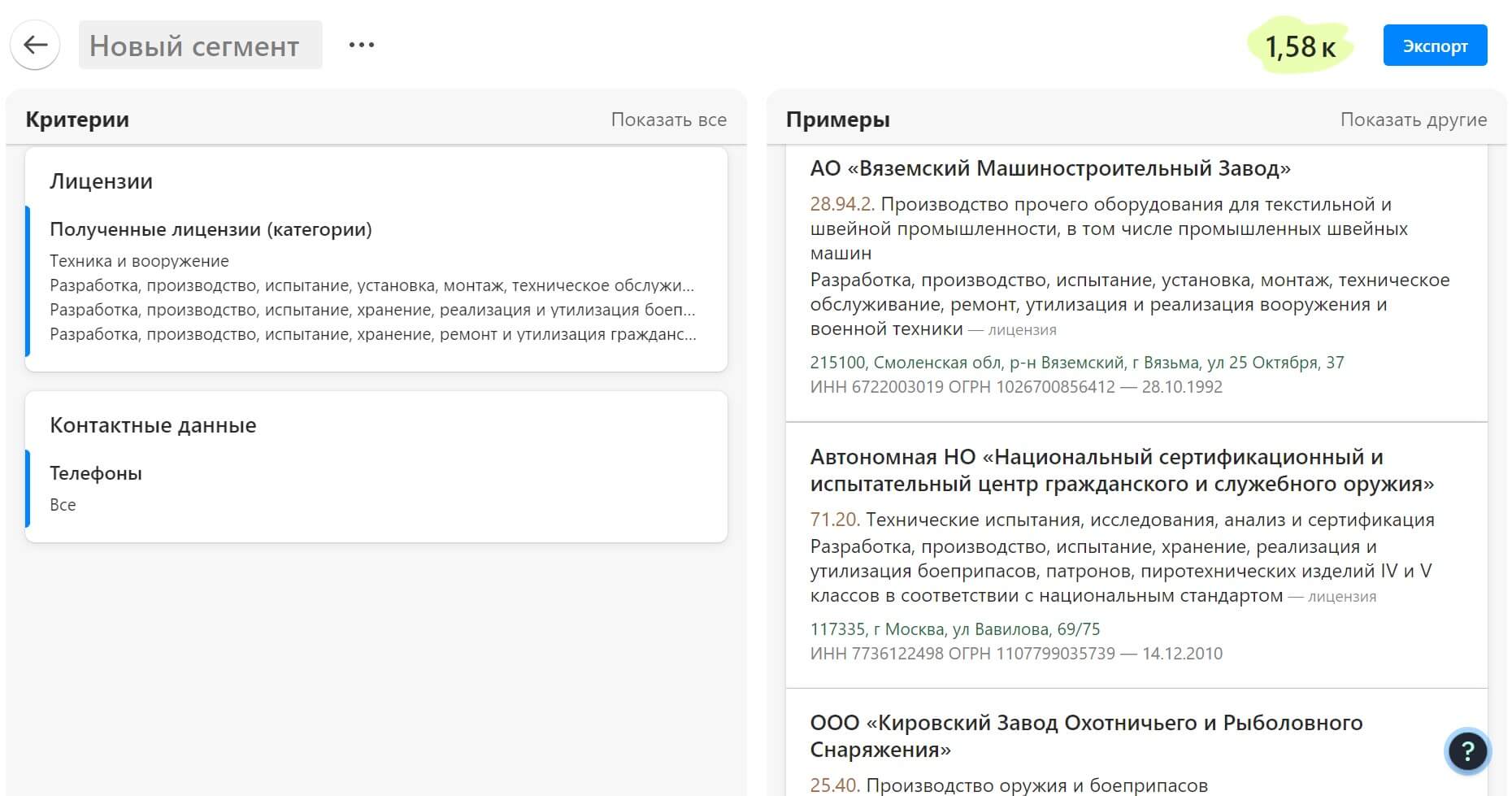The width and height of the screenshot is (1512, 796).
Task: Go back using the arrow button
Action: pyautogui.click(x=35, y=45)
